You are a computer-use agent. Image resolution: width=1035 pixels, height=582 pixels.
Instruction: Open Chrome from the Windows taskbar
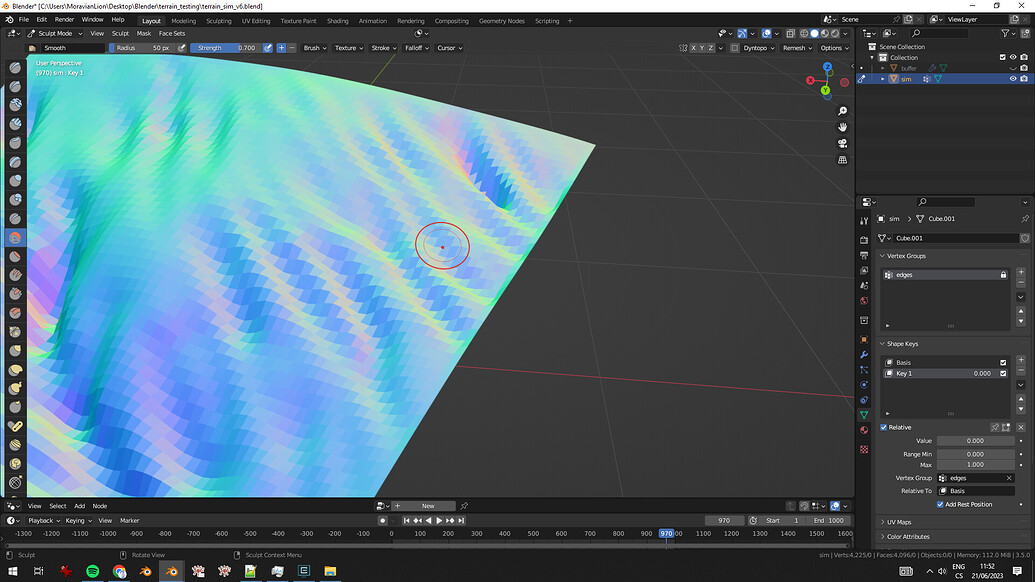point(119,571)
